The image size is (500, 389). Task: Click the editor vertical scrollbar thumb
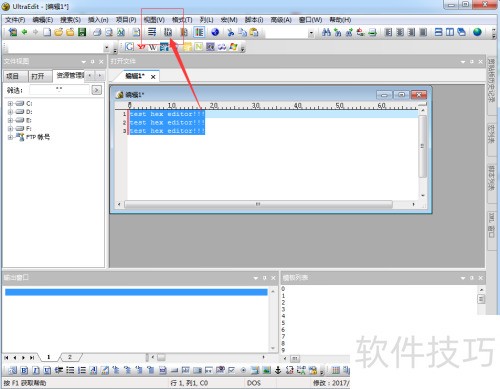422,146
